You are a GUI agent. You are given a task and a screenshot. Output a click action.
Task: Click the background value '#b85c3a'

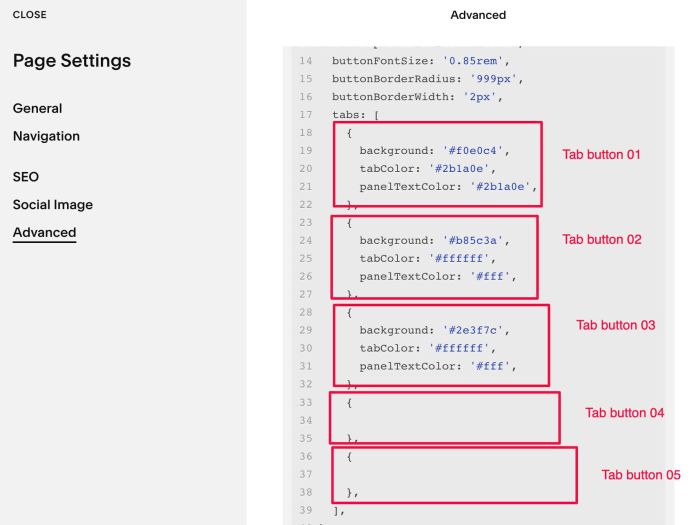pos(473,241)
